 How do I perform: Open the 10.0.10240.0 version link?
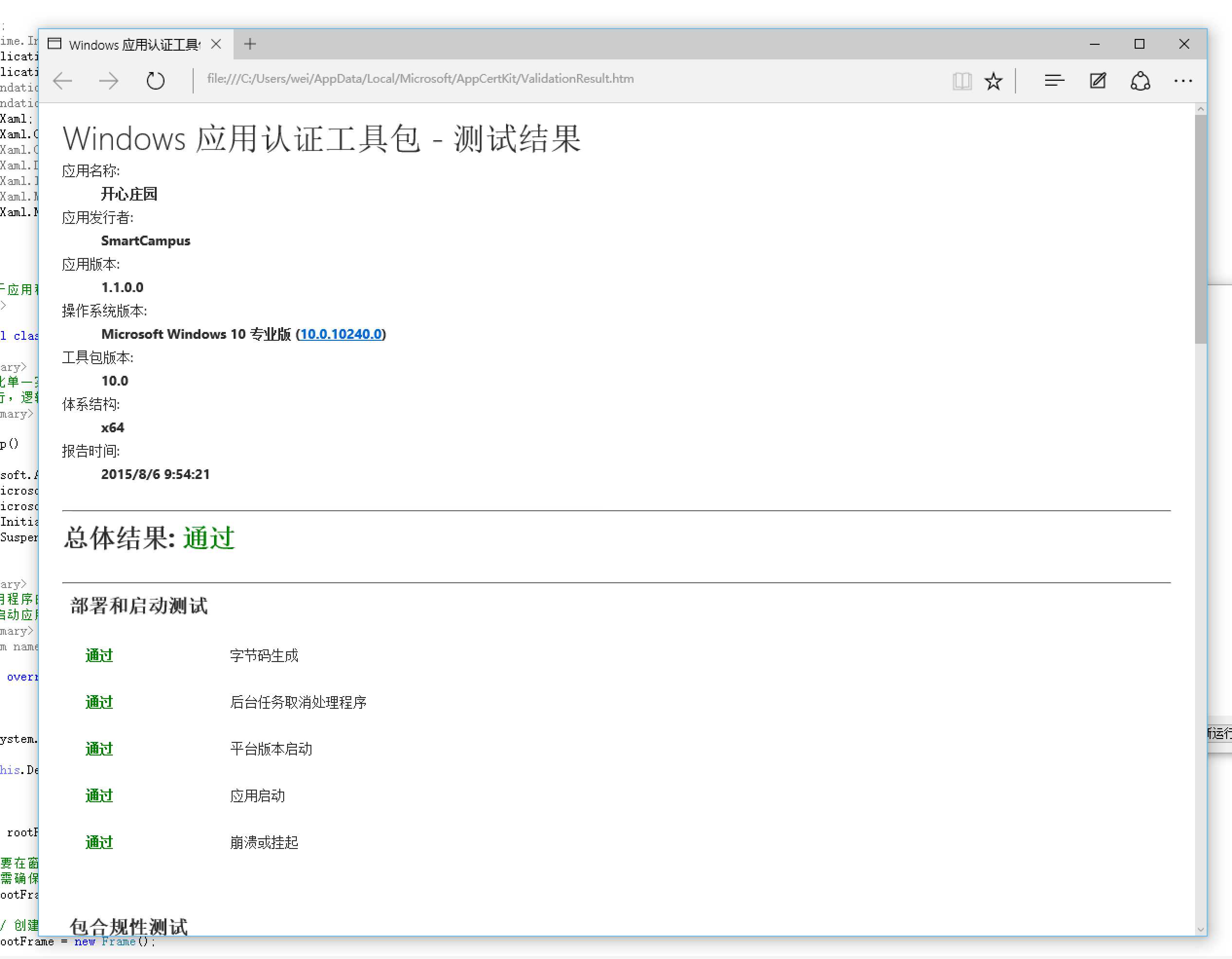341,334
